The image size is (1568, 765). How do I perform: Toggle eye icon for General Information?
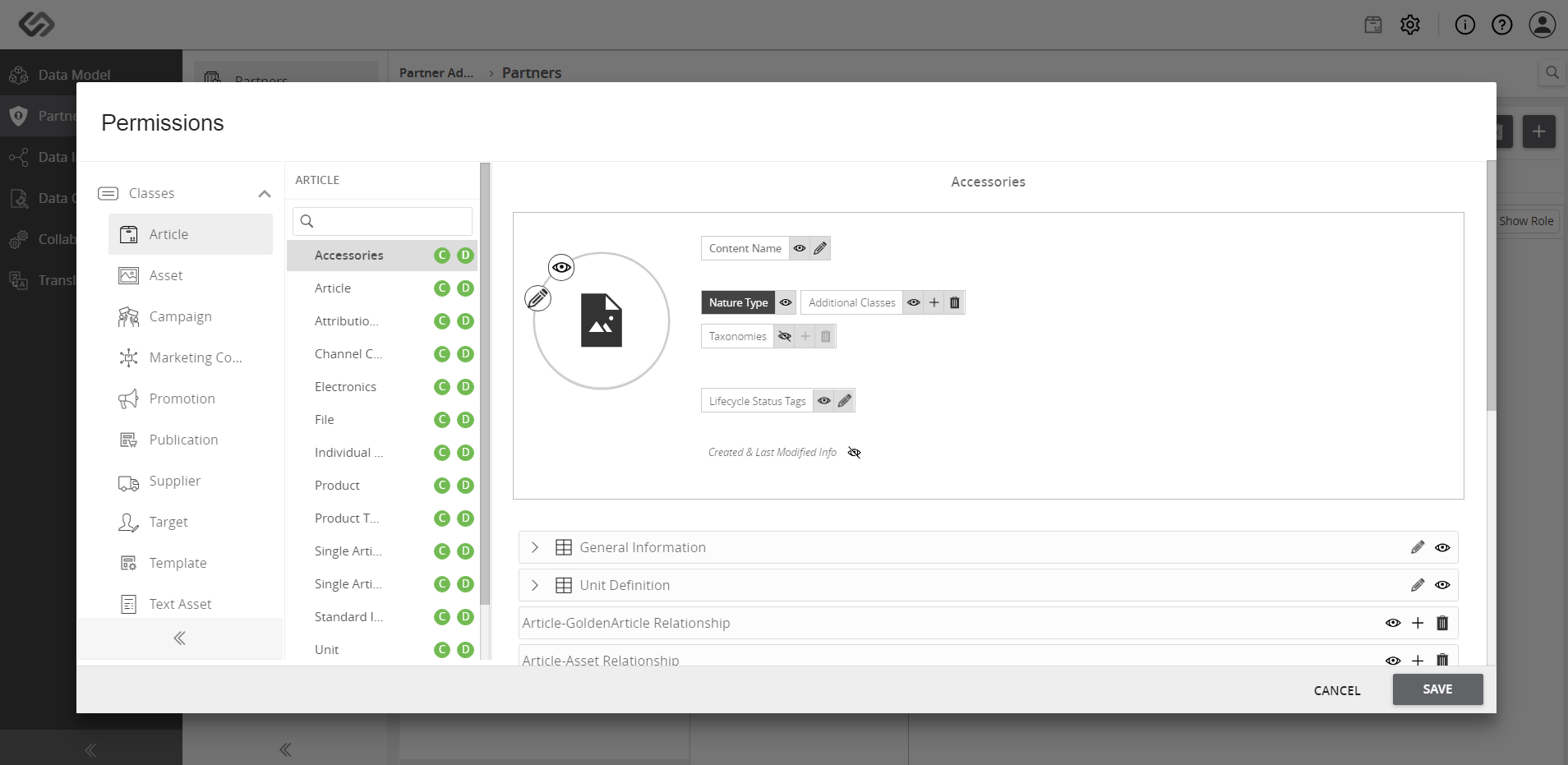point(1442,547)
